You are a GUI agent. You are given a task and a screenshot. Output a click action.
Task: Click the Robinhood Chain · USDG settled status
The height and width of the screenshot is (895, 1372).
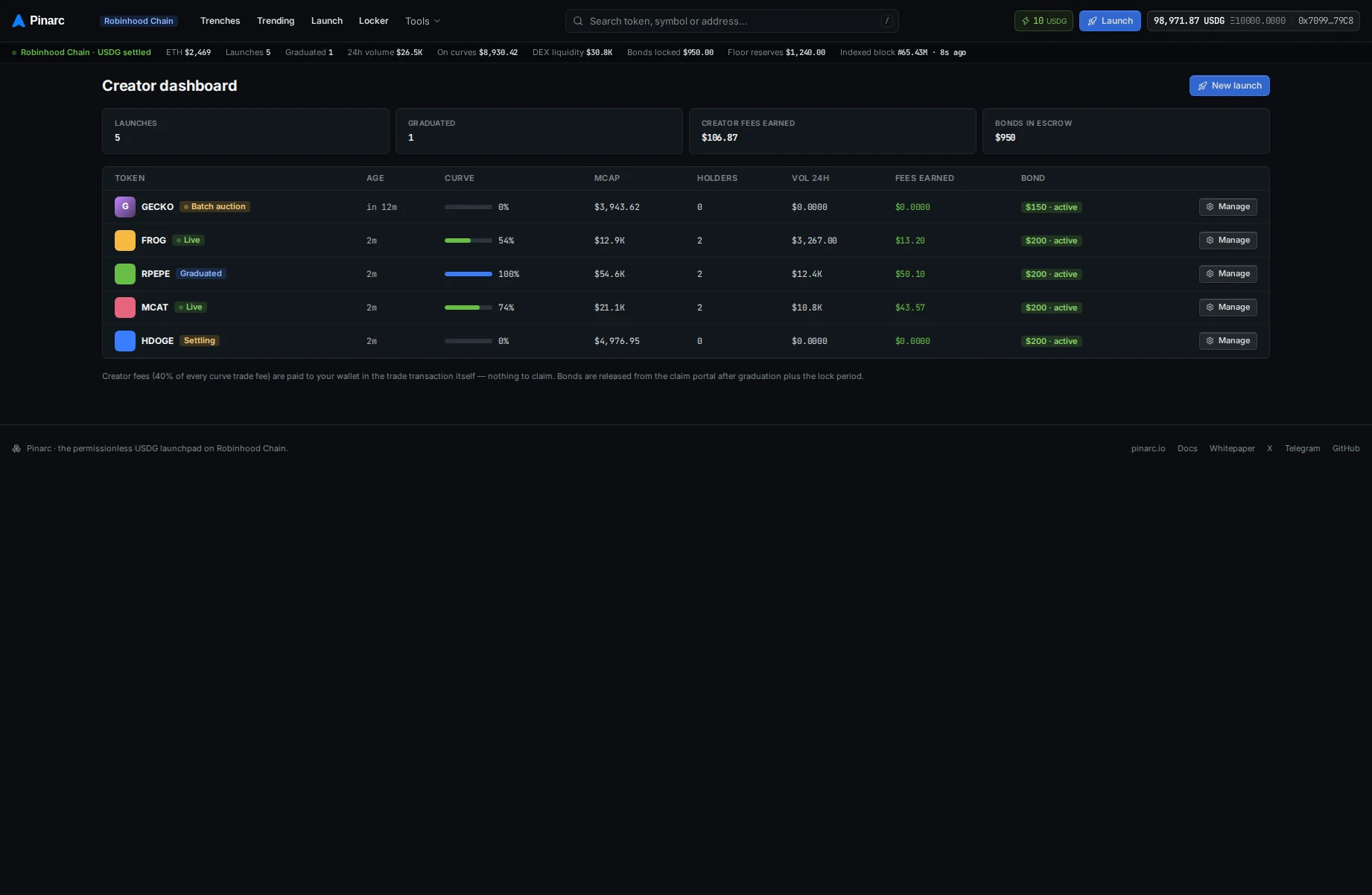tap(81, 53)
